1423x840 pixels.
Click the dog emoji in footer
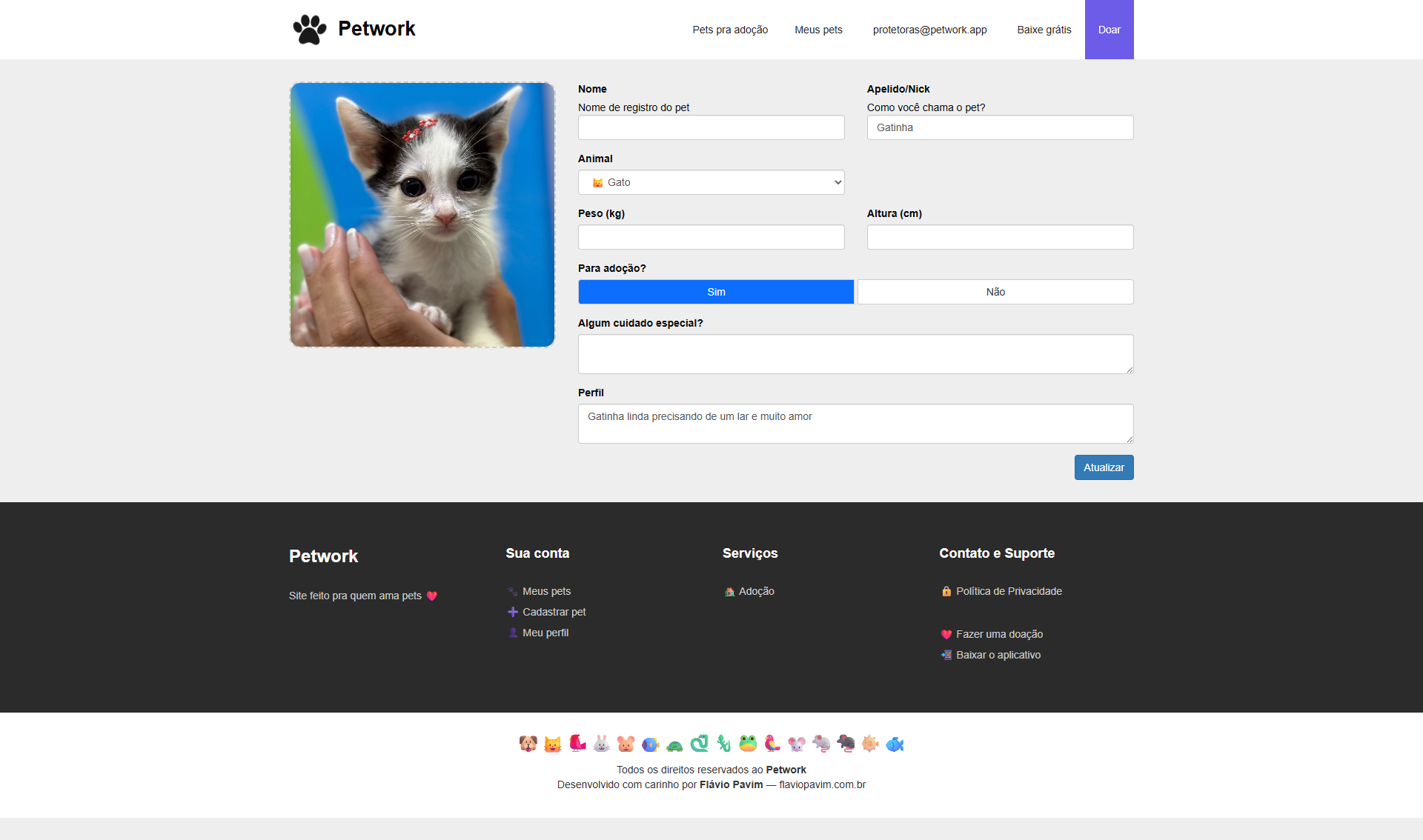(x=528, y=744)
